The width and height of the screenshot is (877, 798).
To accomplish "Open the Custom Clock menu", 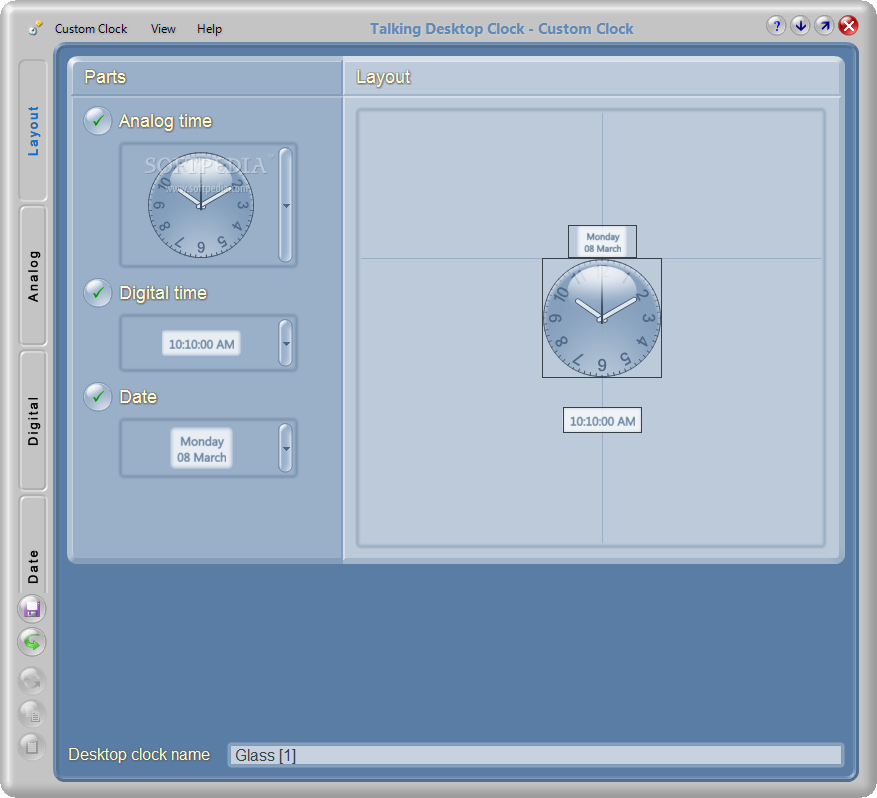I will tap(91, 29).
